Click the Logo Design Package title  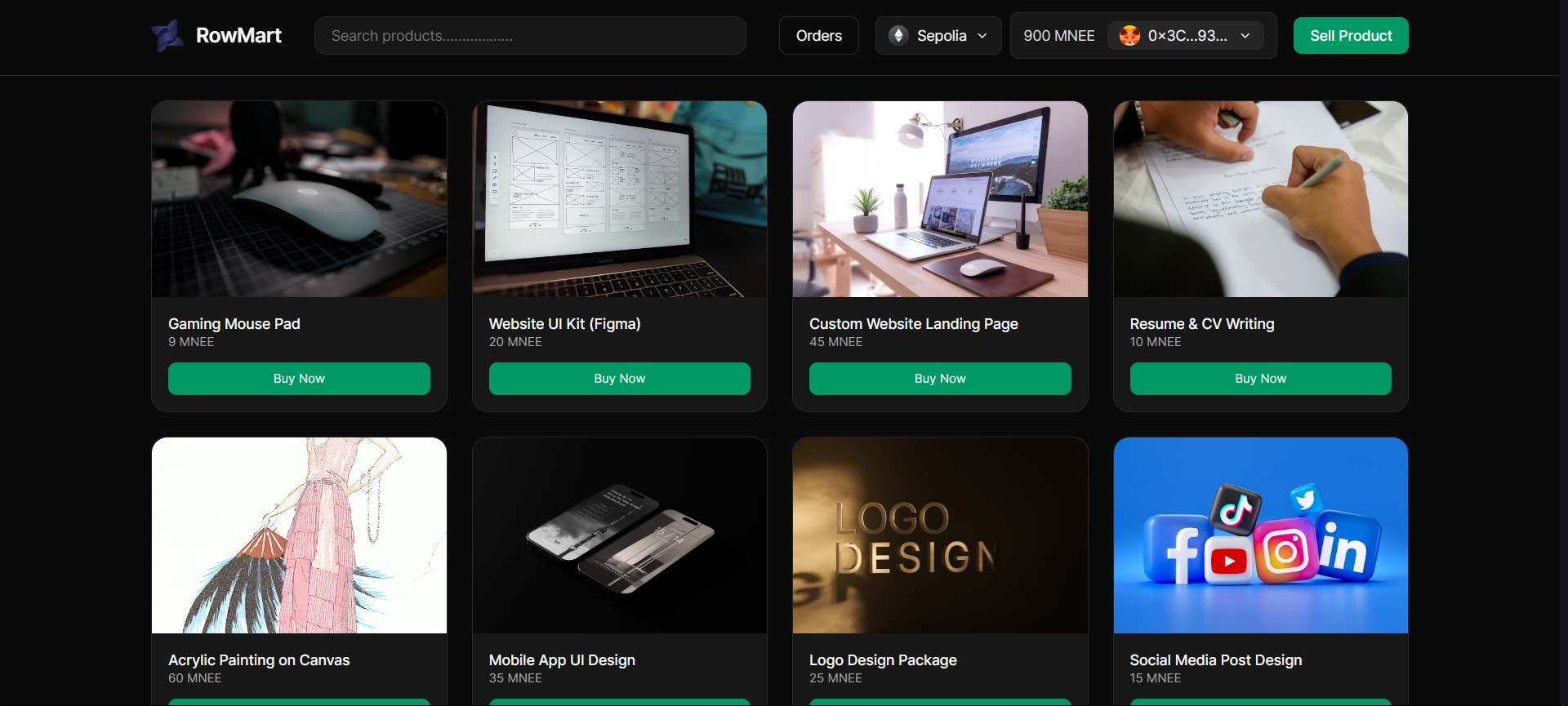click(883, 660)
